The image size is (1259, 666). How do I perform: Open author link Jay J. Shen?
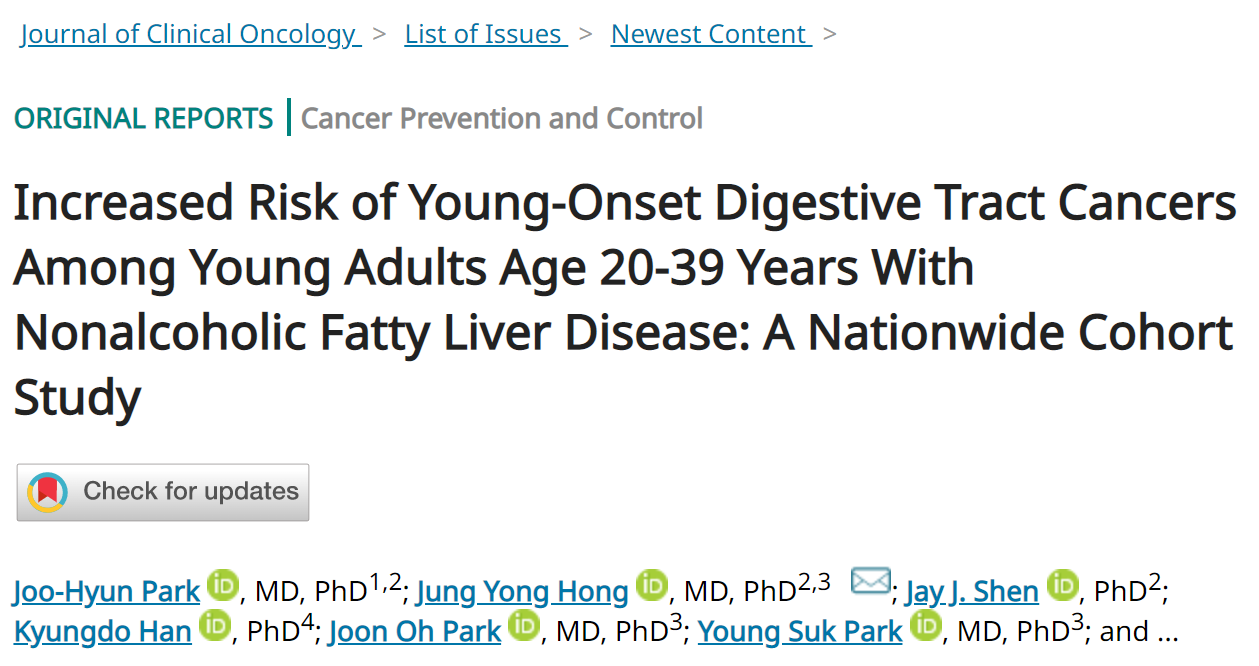(x=972, y=591)
